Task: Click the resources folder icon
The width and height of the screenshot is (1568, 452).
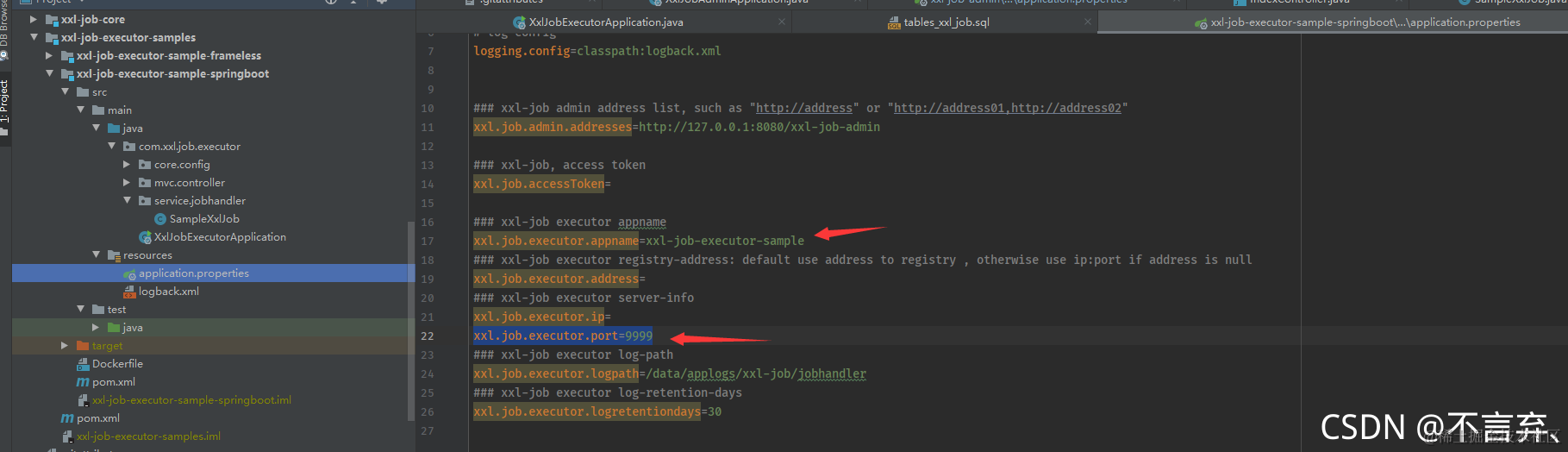Action: 114,255
